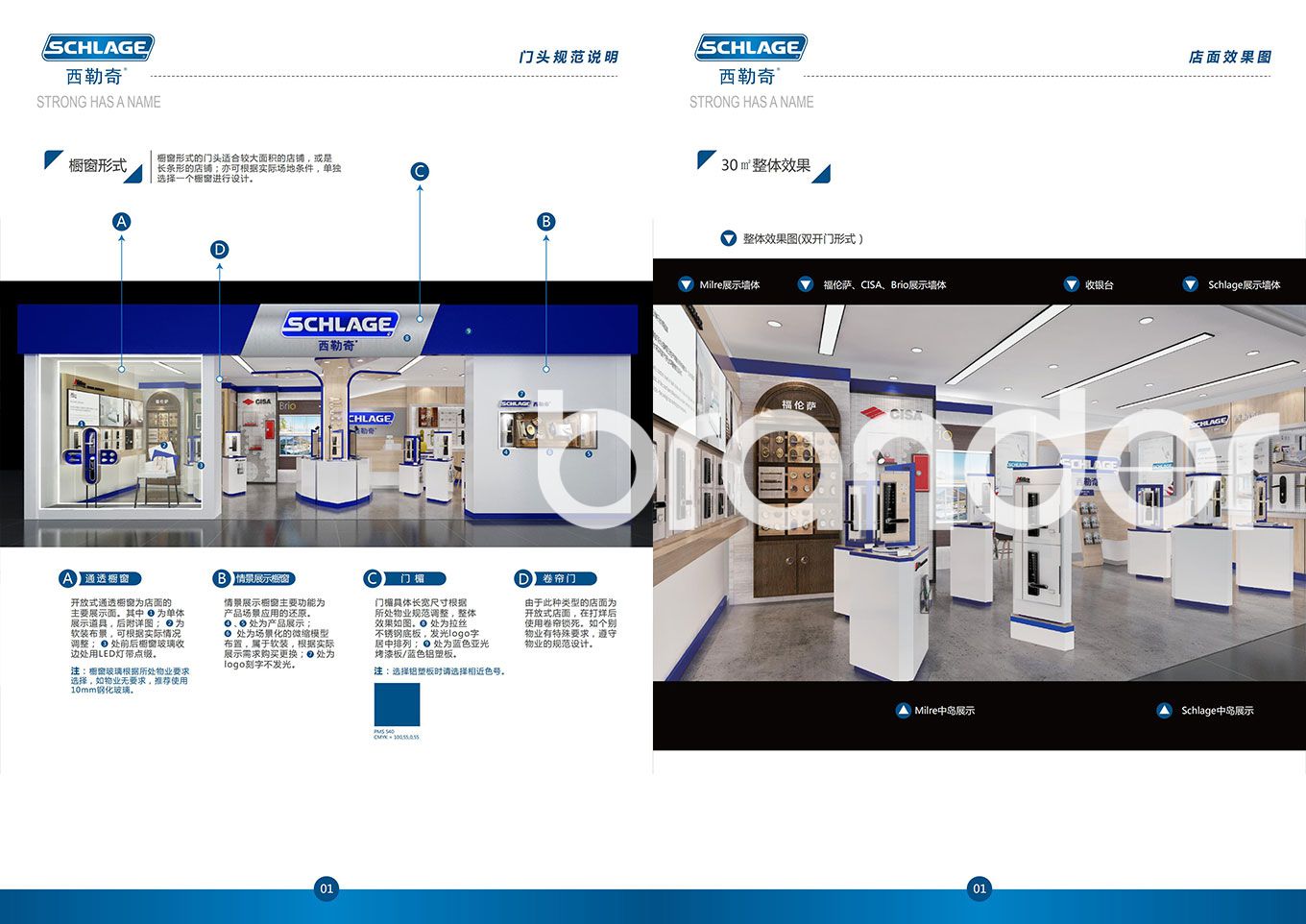Select callout marker D on the storefront diagram
The width and height of the screenshot is (1306, 924).
(x=219, y=250)
